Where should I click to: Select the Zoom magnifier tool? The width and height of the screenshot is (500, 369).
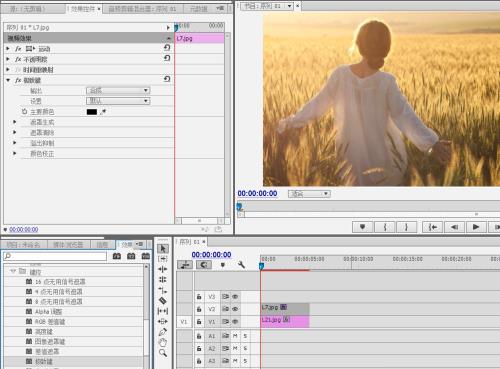163,353
